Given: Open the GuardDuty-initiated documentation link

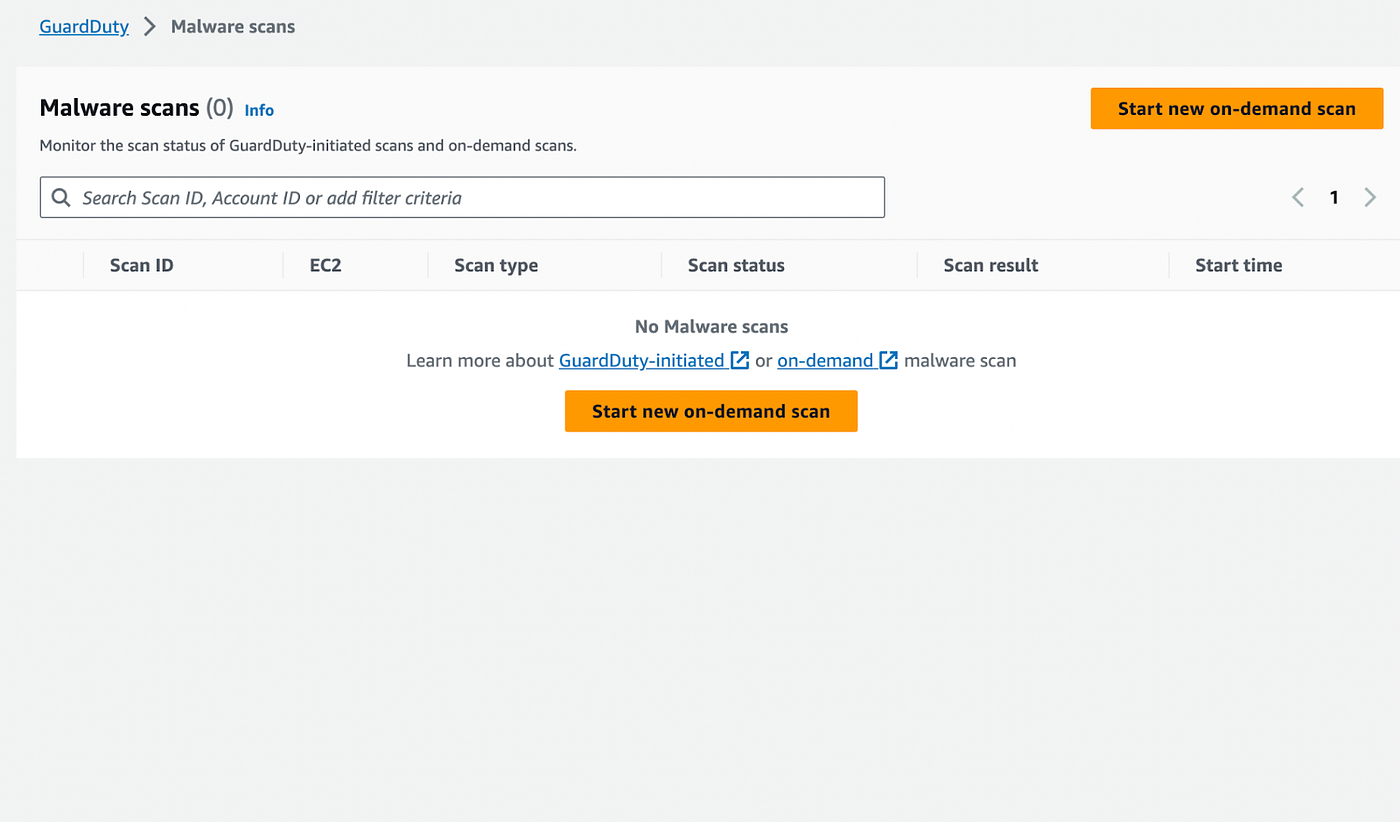Looking at the screenshot, I should click(642, 360).
